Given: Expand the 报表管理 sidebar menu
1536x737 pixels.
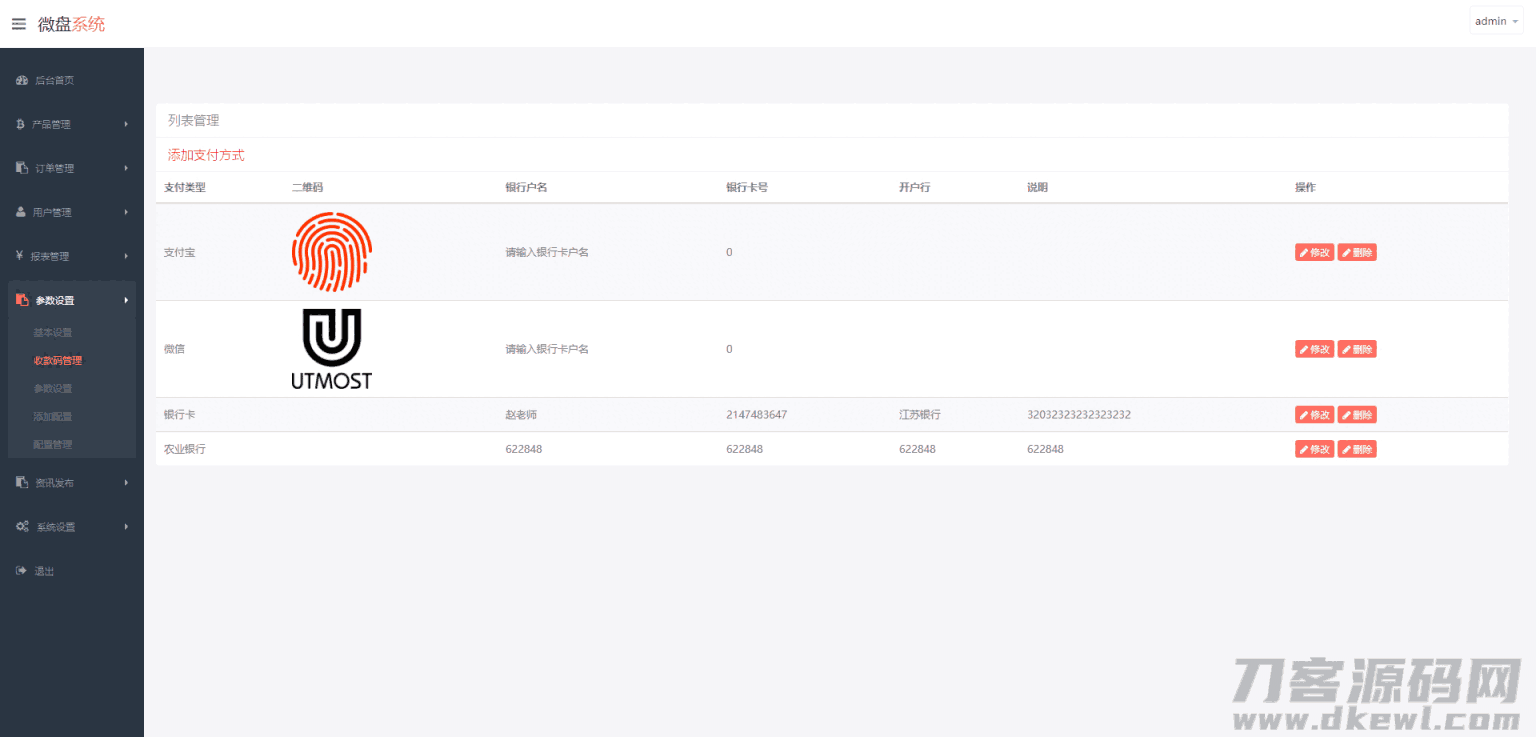Looking at the screenshot, I should point(72,256).
